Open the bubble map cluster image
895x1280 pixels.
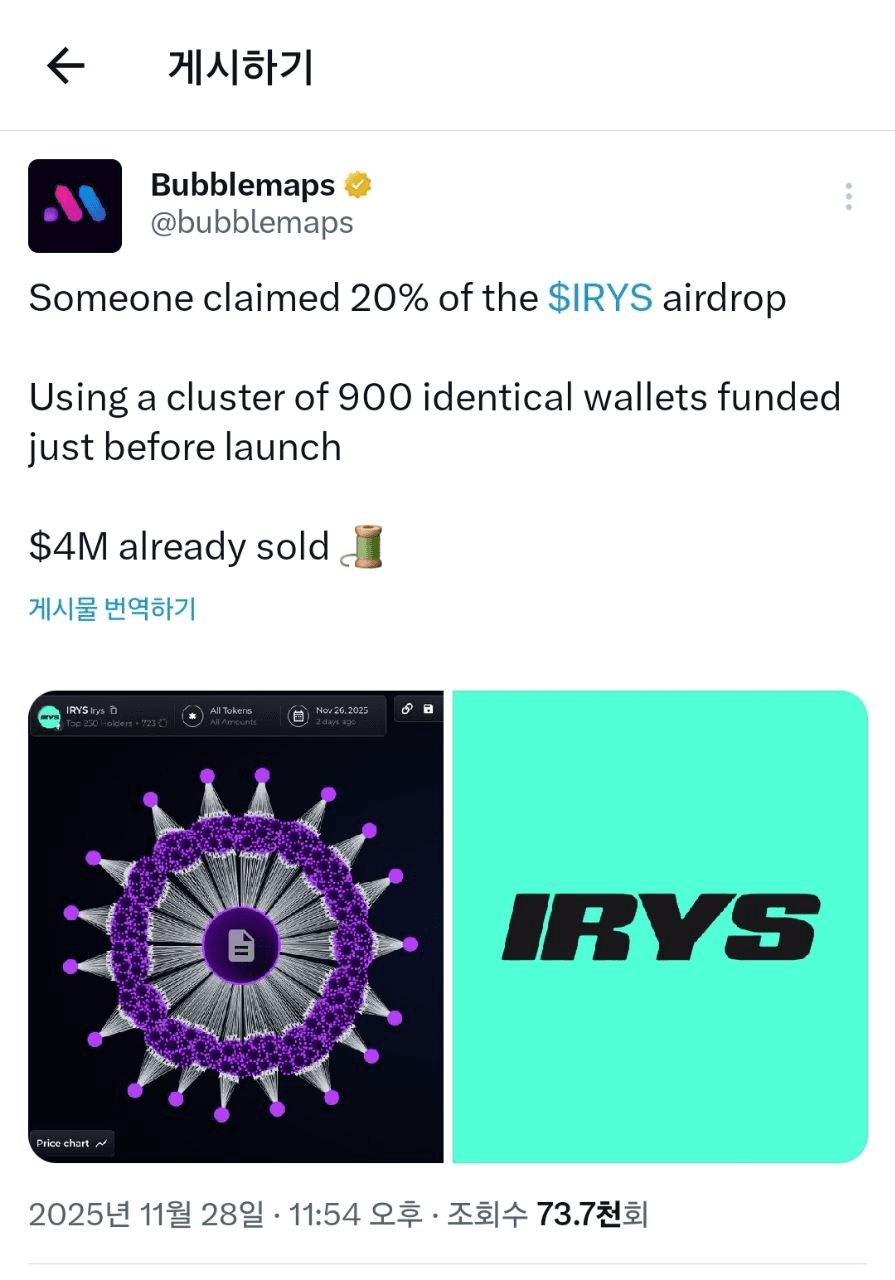[x=236, y=926]
